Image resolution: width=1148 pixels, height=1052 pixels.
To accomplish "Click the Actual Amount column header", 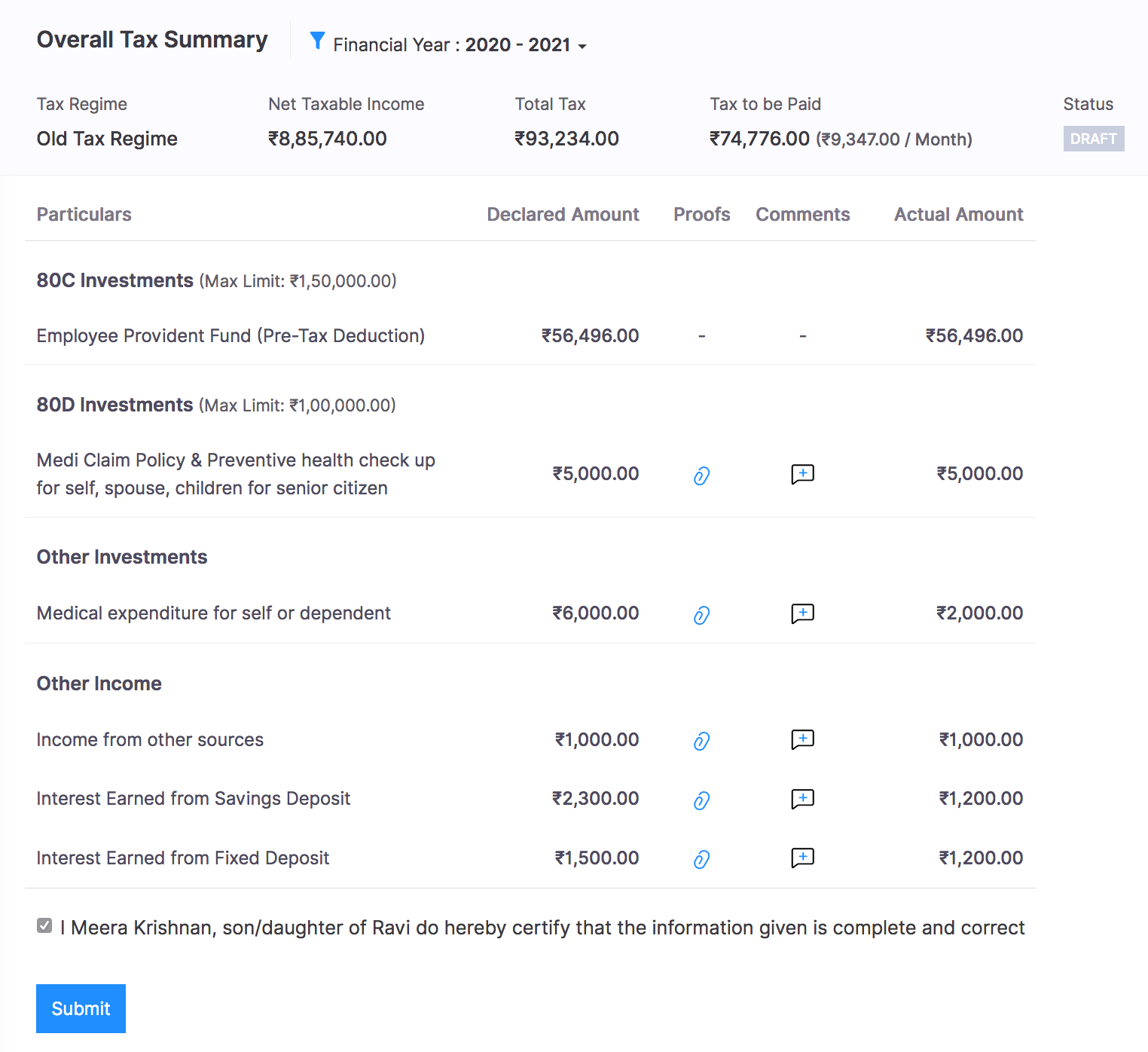I will pyautogui.click(x=958, y=215).
